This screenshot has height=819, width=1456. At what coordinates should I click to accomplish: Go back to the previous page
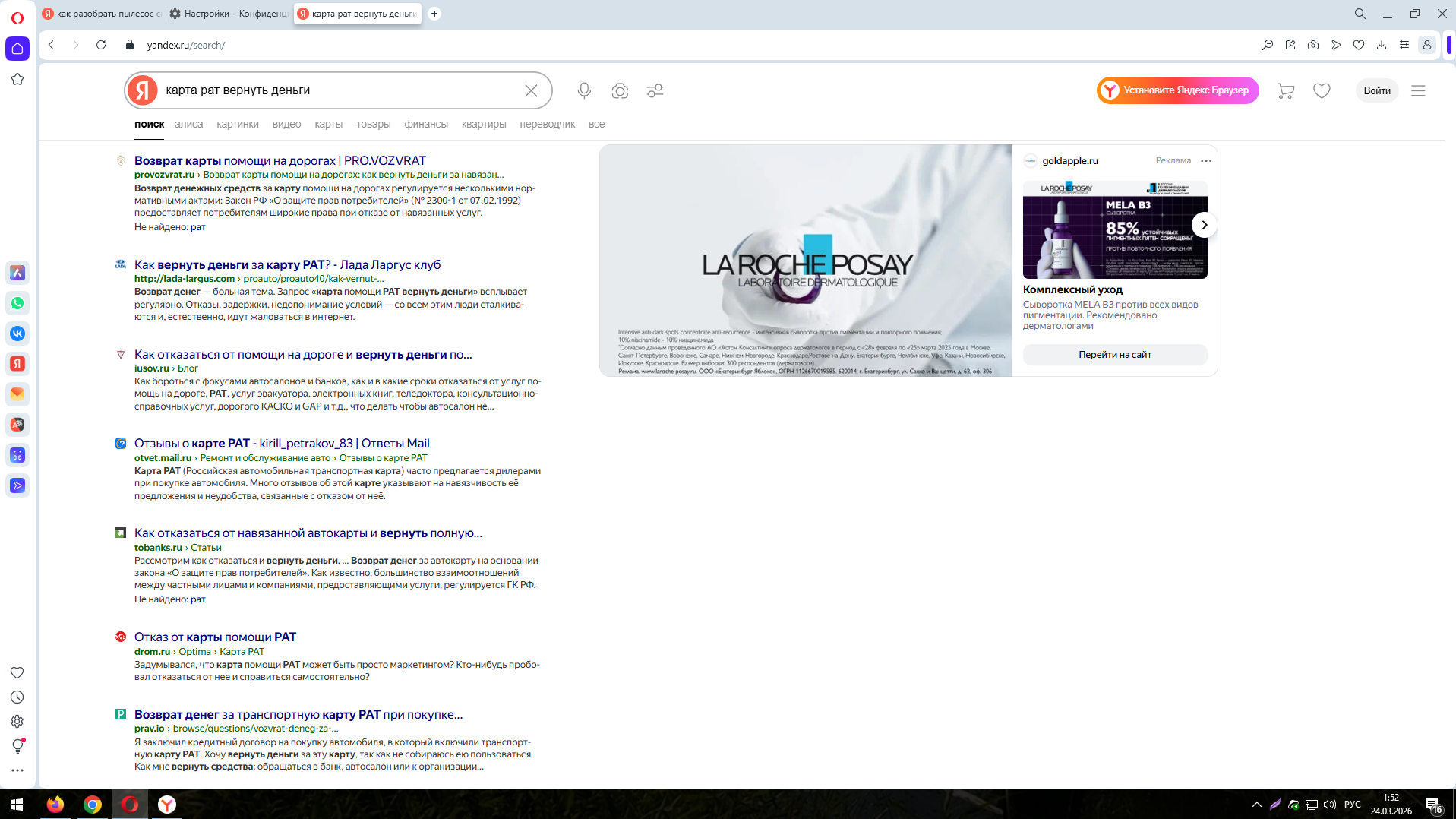point(52,45)
